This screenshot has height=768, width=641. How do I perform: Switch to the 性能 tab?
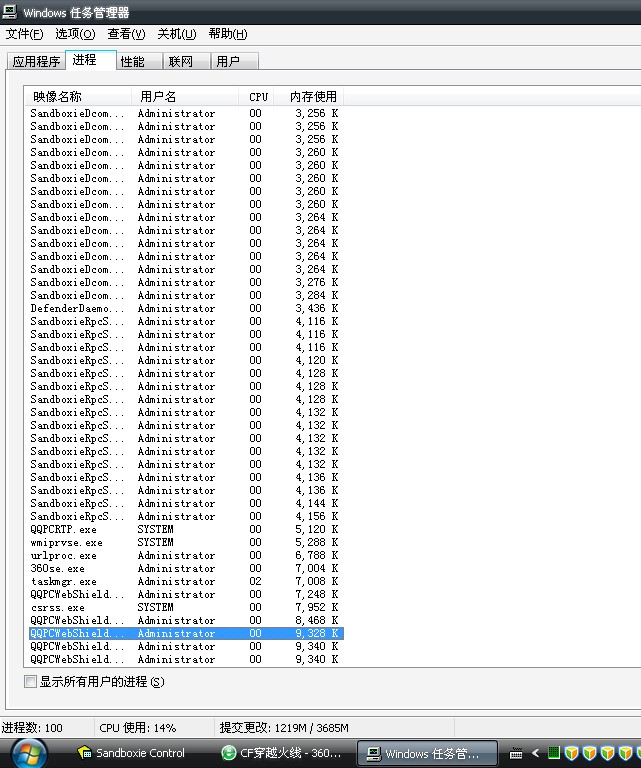point(139,62)
